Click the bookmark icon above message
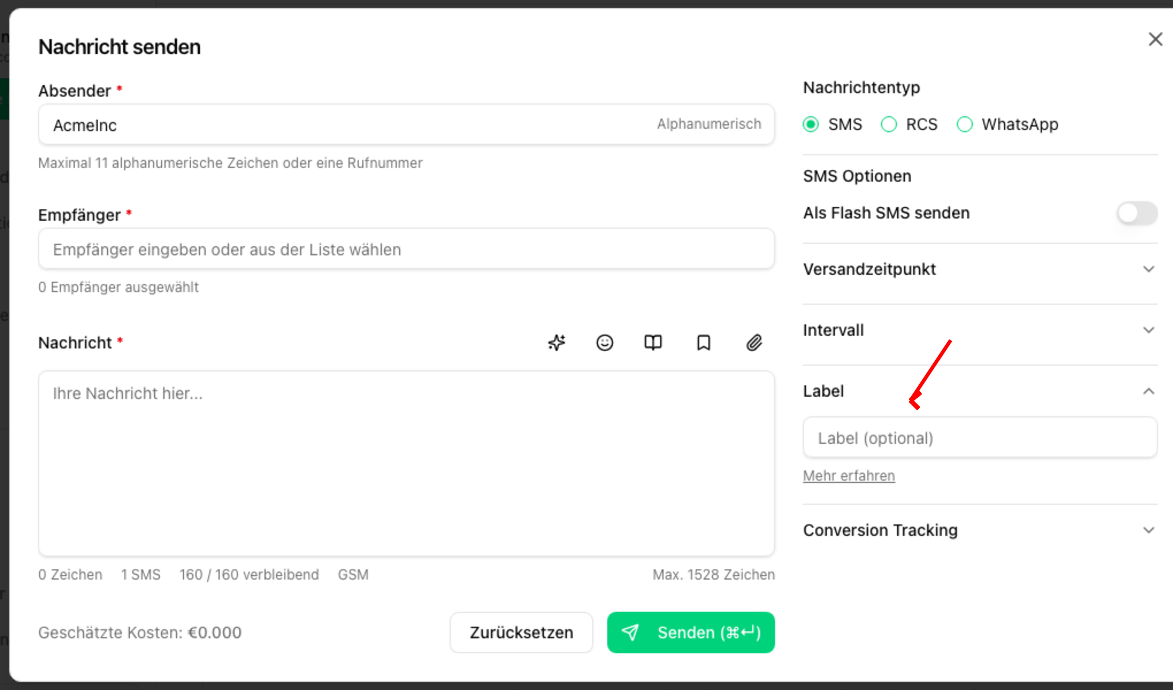Image resolution: width=1173 pixels, height=690 pixels. [x=704, y=343]
